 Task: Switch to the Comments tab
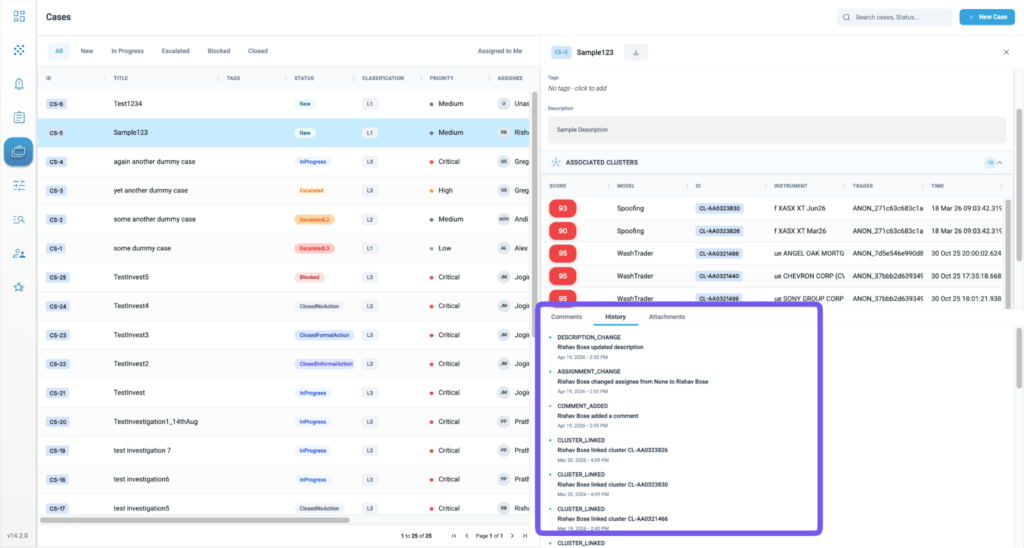tap(566, 317)
